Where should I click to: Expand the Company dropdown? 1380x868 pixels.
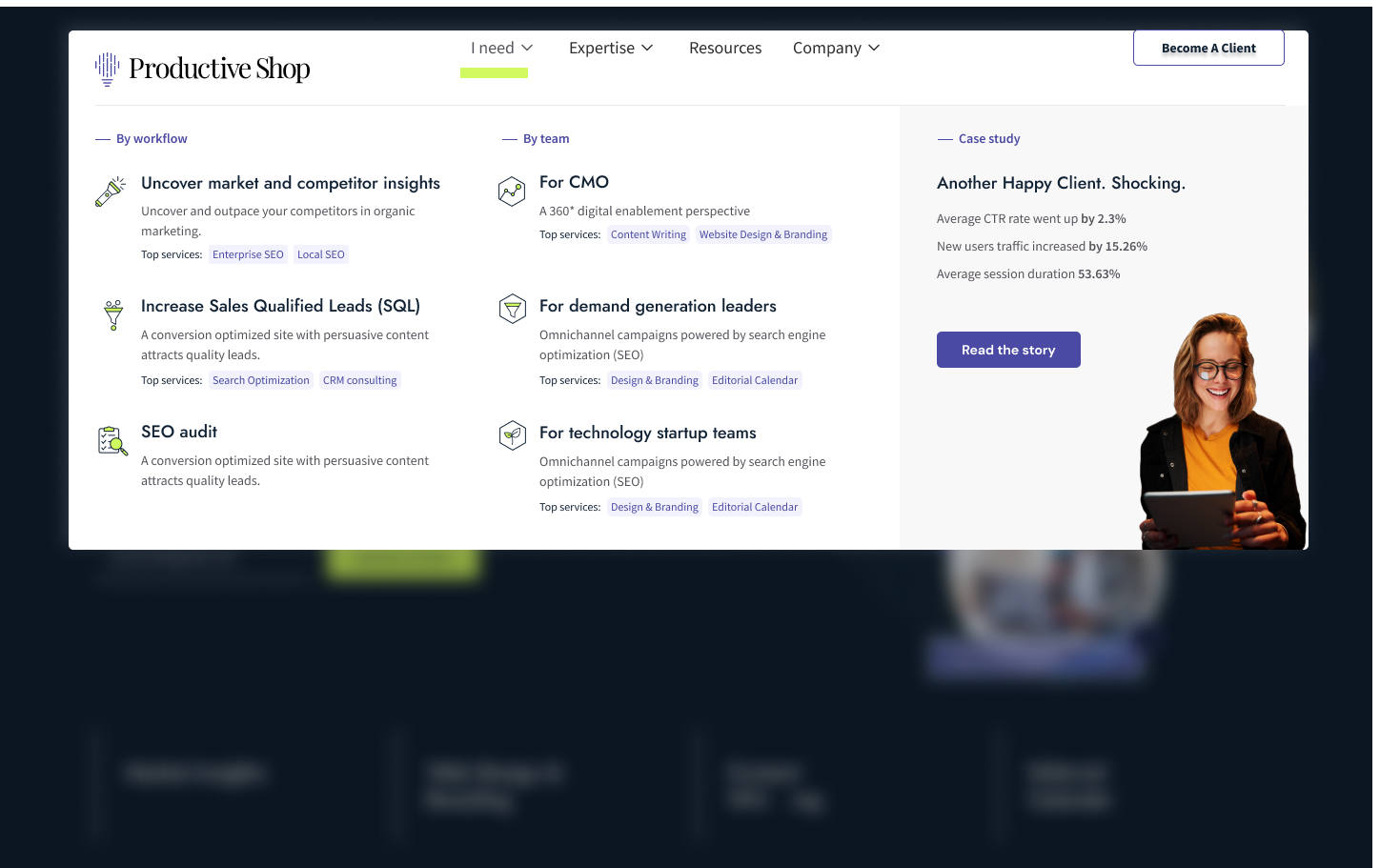836,47
